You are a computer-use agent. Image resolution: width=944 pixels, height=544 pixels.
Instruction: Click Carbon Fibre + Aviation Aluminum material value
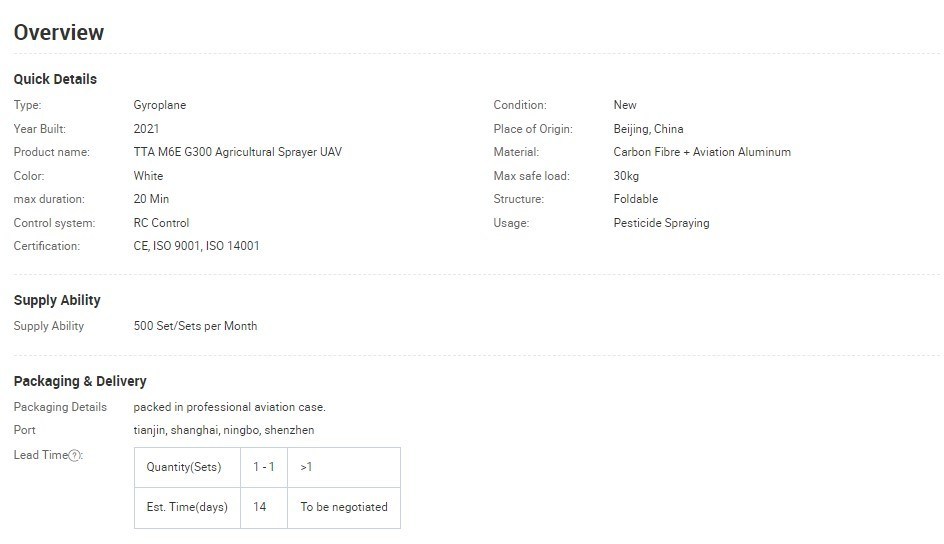point(702,152)
